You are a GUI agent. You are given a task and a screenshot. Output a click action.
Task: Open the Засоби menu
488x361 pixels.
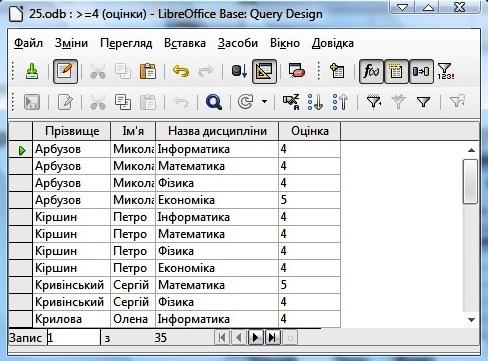[x=238, y=43]
